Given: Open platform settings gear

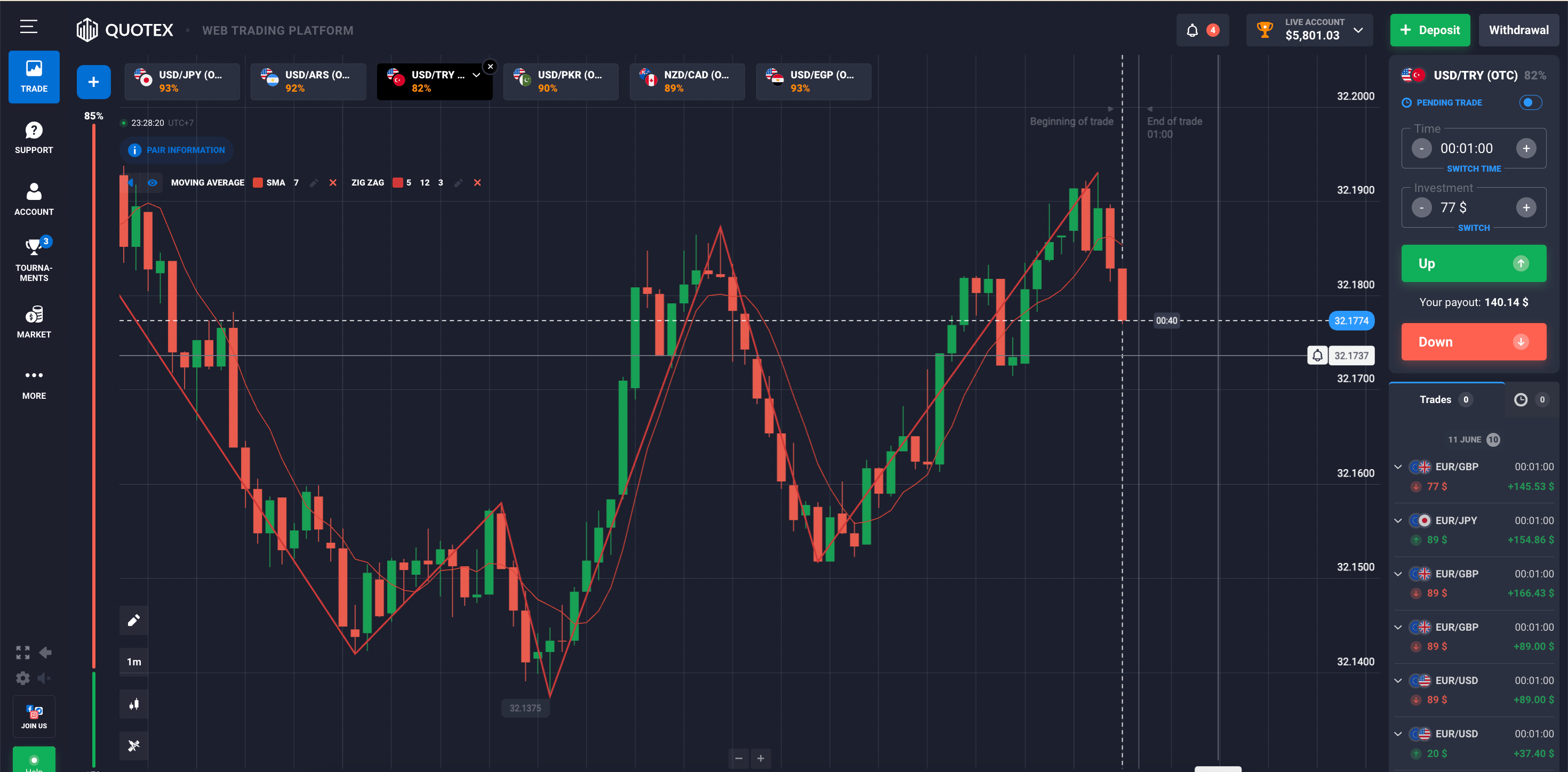Looking at the screenshot, I should coord(22,678).
